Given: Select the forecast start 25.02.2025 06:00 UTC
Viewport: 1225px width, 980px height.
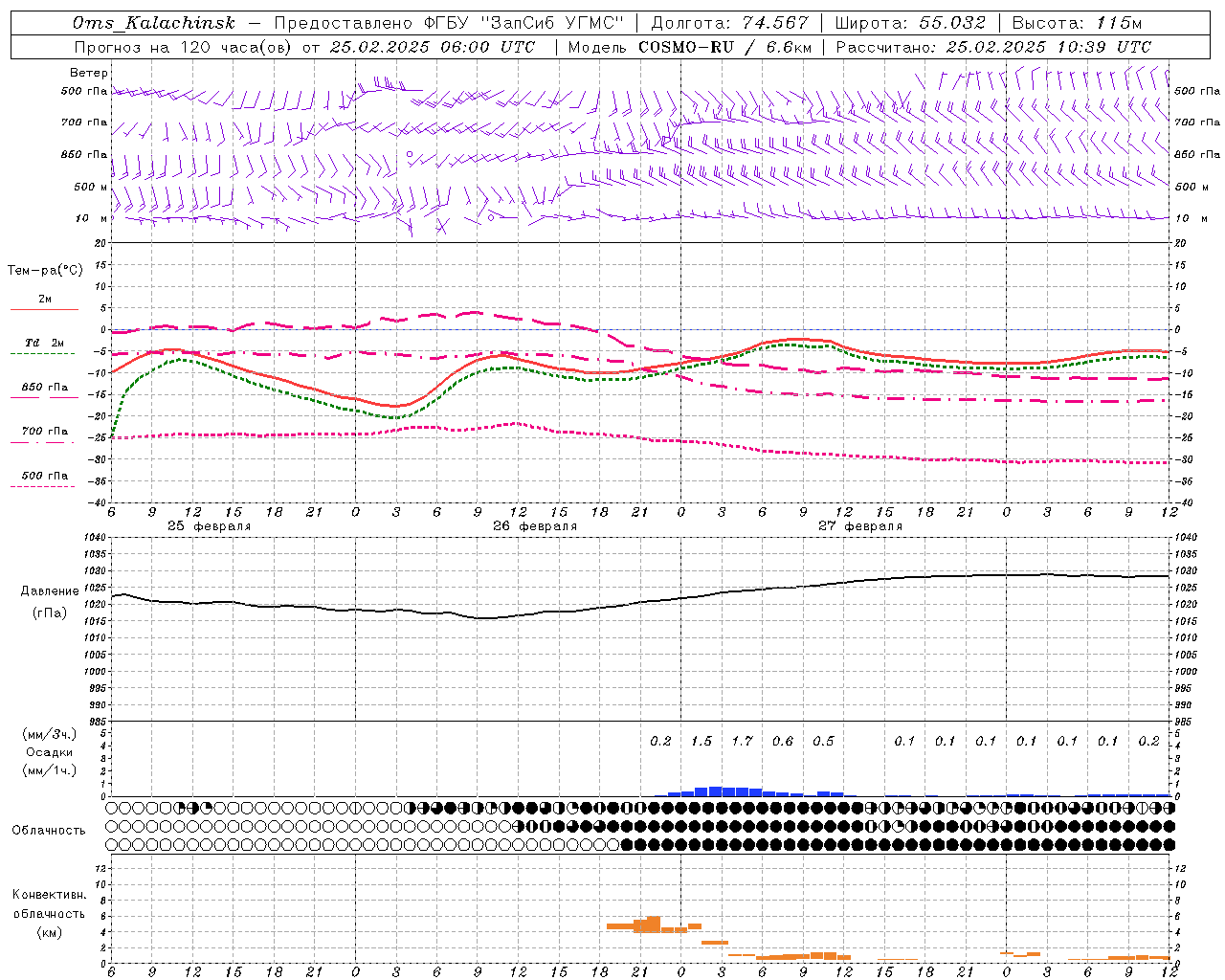Looking at the screenshot, I should point(433,47).
